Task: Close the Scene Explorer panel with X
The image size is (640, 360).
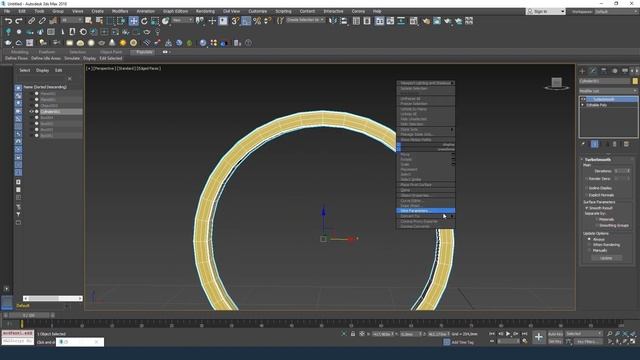Action: click(69, 78)
